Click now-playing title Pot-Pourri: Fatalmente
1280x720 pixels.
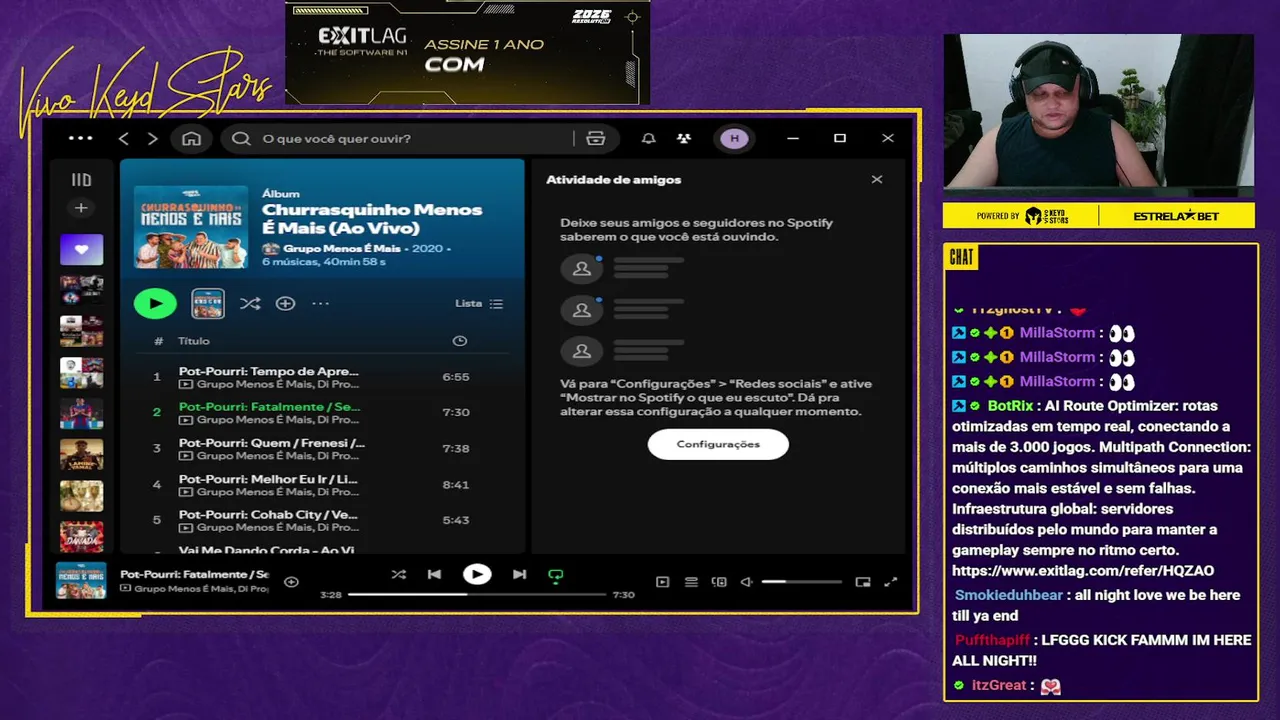[194, 575]
